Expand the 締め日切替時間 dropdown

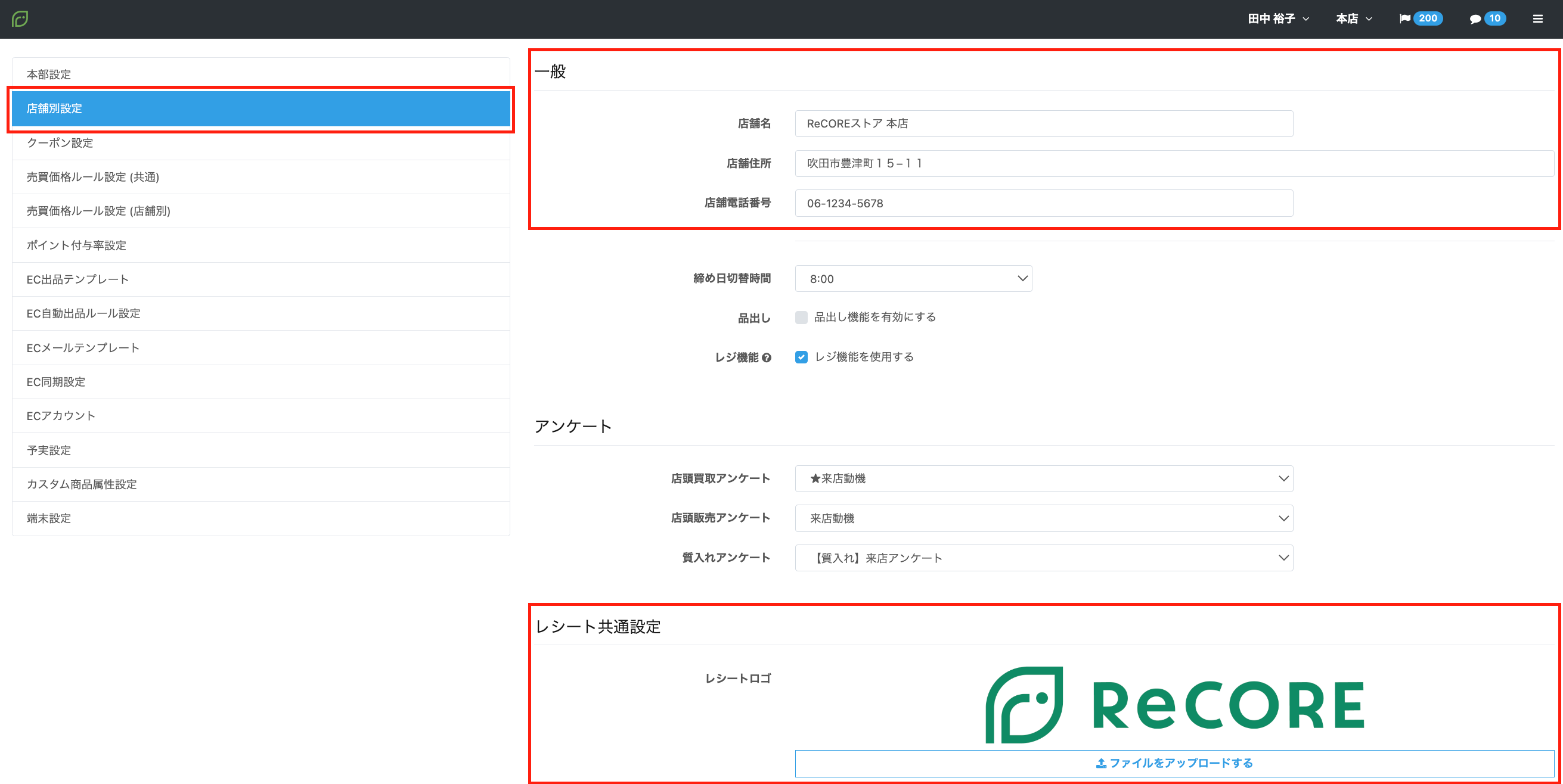pyautogui.click(x=913, y=279)
